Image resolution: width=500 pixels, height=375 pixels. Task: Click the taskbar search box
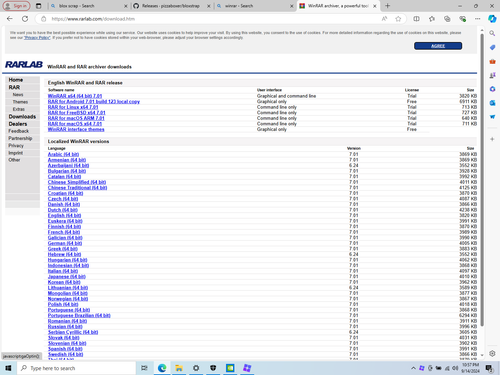(x=76, y=368)
